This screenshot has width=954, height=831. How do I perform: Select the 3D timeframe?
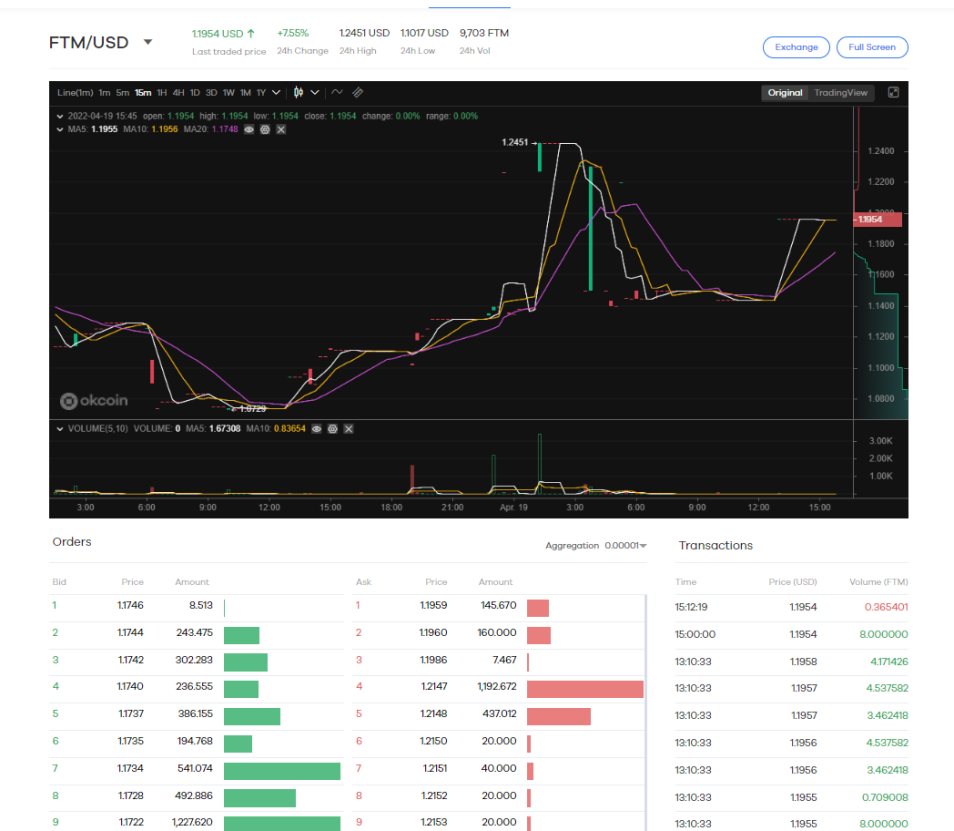tap(211, 92)
